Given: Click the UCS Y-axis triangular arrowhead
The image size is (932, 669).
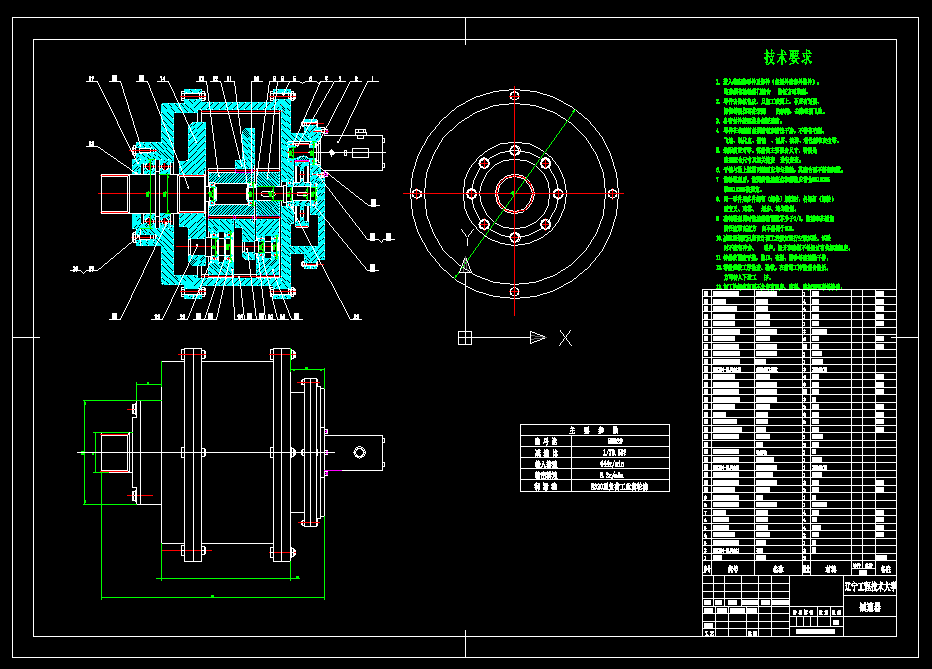Looking at the screenshot, I should pyautogui.click(x=465, y=266).
